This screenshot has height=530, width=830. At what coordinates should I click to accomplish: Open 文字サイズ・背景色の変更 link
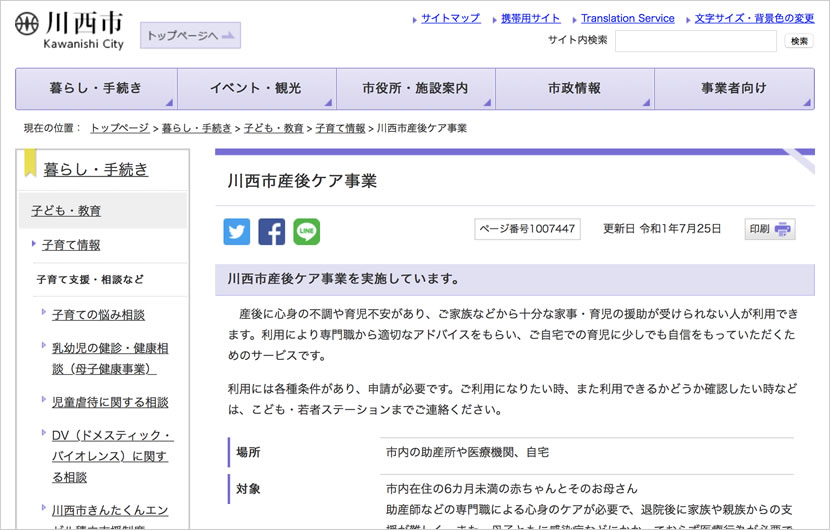point(754,19)
